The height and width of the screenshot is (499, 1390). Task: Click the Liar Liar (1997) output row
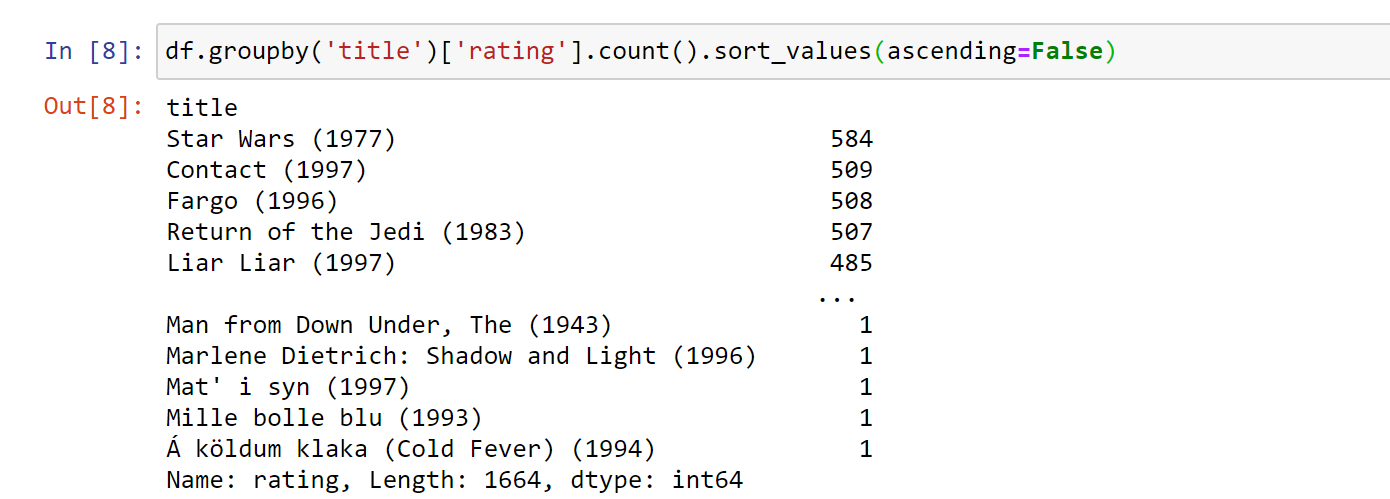(519, 263)
